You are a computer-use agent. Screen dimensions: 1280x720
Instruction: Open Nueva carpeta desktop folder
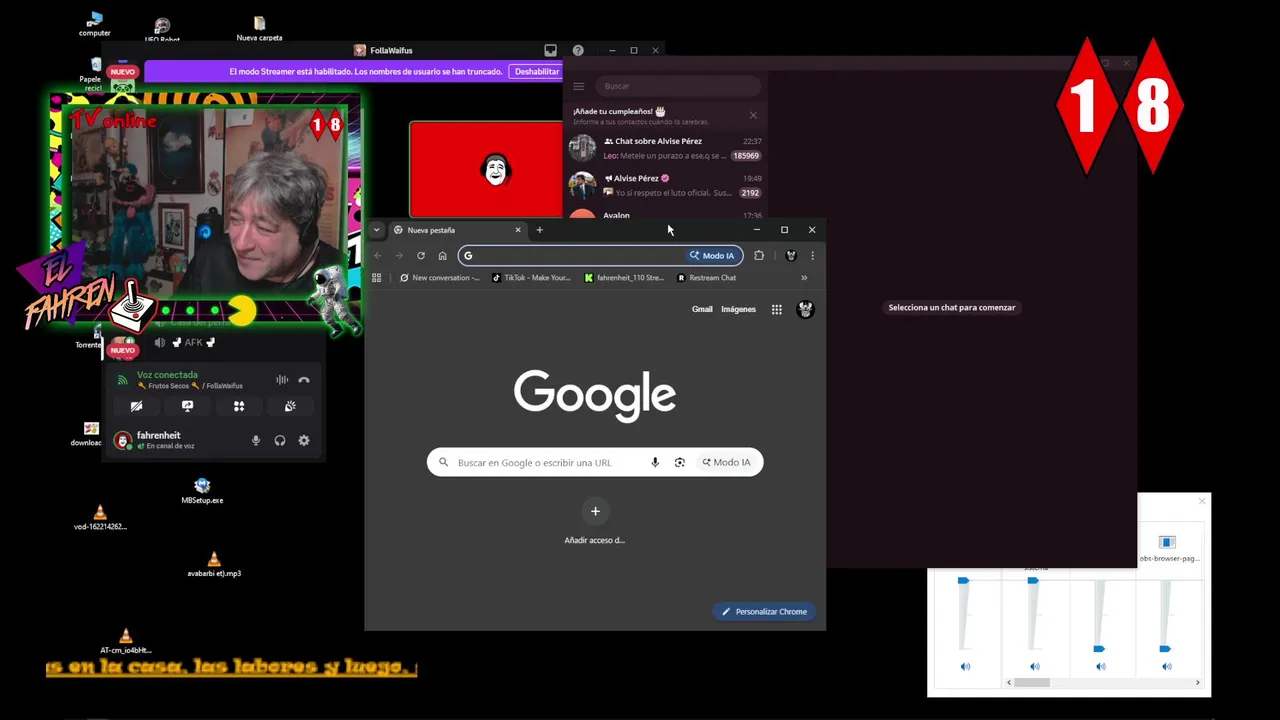tap(259, 28)
